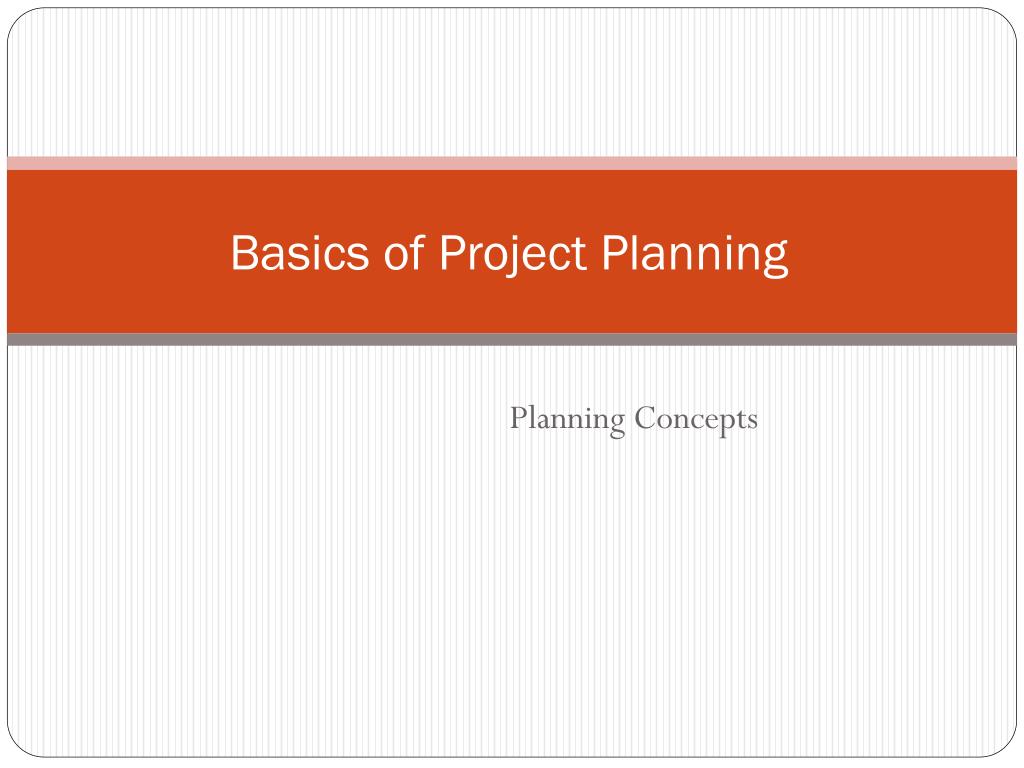
Task: Click the word Project in the title
Action: click(x=513, y=255)
